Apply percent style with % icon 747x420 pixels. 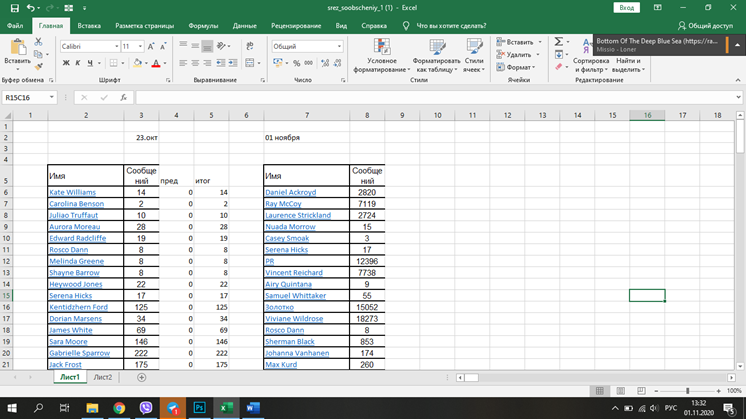click(296, 63)
